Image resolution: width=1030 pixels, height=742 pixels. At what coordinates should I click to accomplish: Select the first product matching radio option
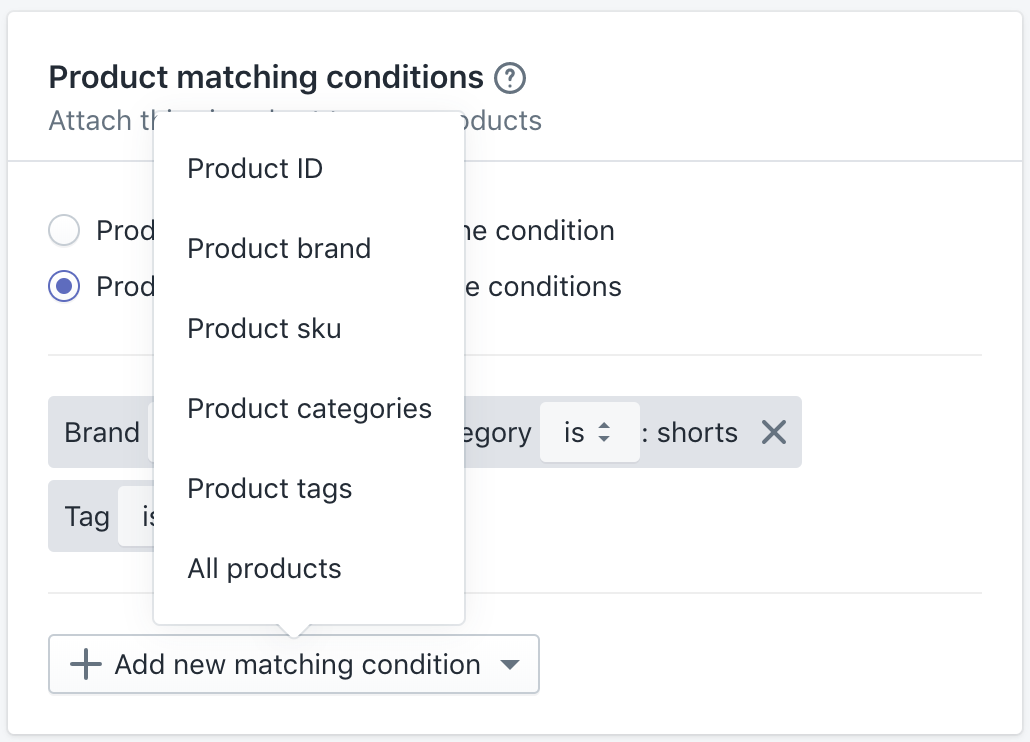64,230
